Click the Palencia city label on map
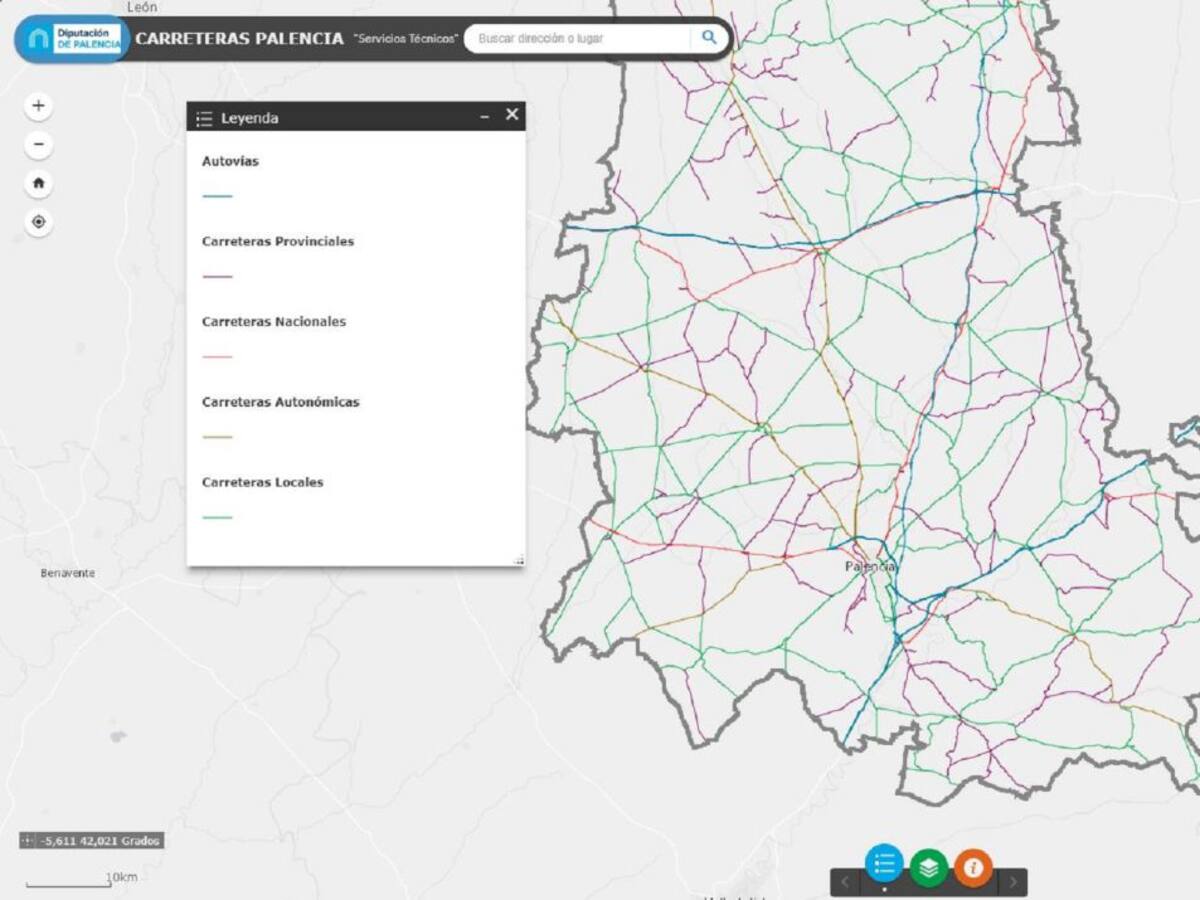The image size is (1200, 900). pyautogui.click(x=869, y=567)
